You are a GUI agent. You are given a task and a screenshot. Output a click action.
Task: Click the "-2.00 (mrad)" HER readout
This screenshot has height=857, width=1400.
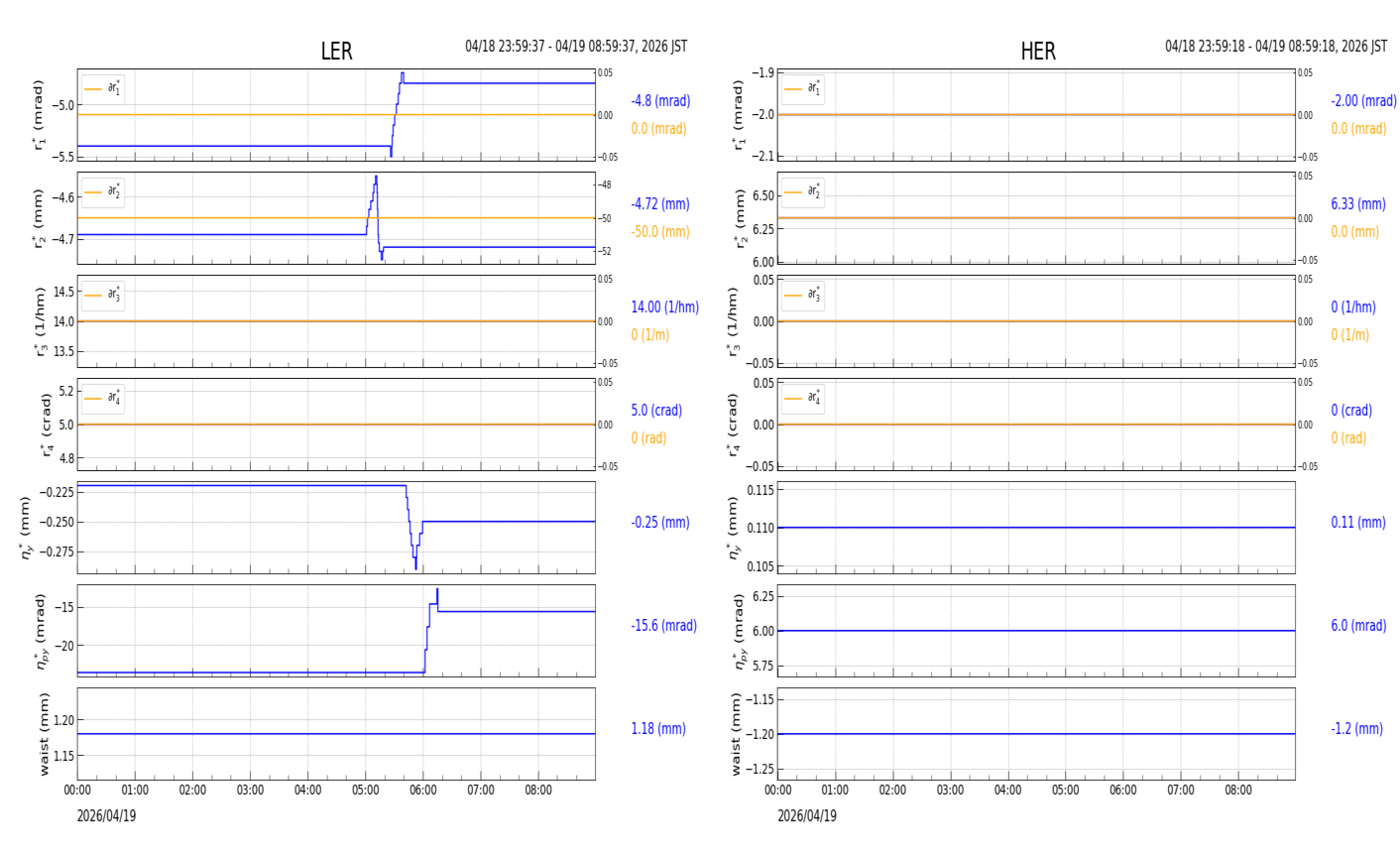click(1364, 101)
